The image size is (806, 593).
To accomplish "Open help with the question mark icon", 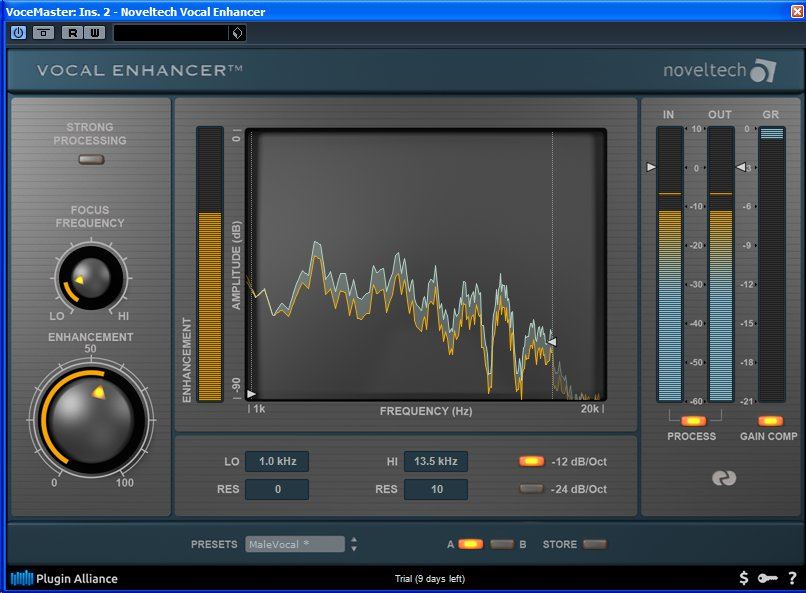I will 792,578.
